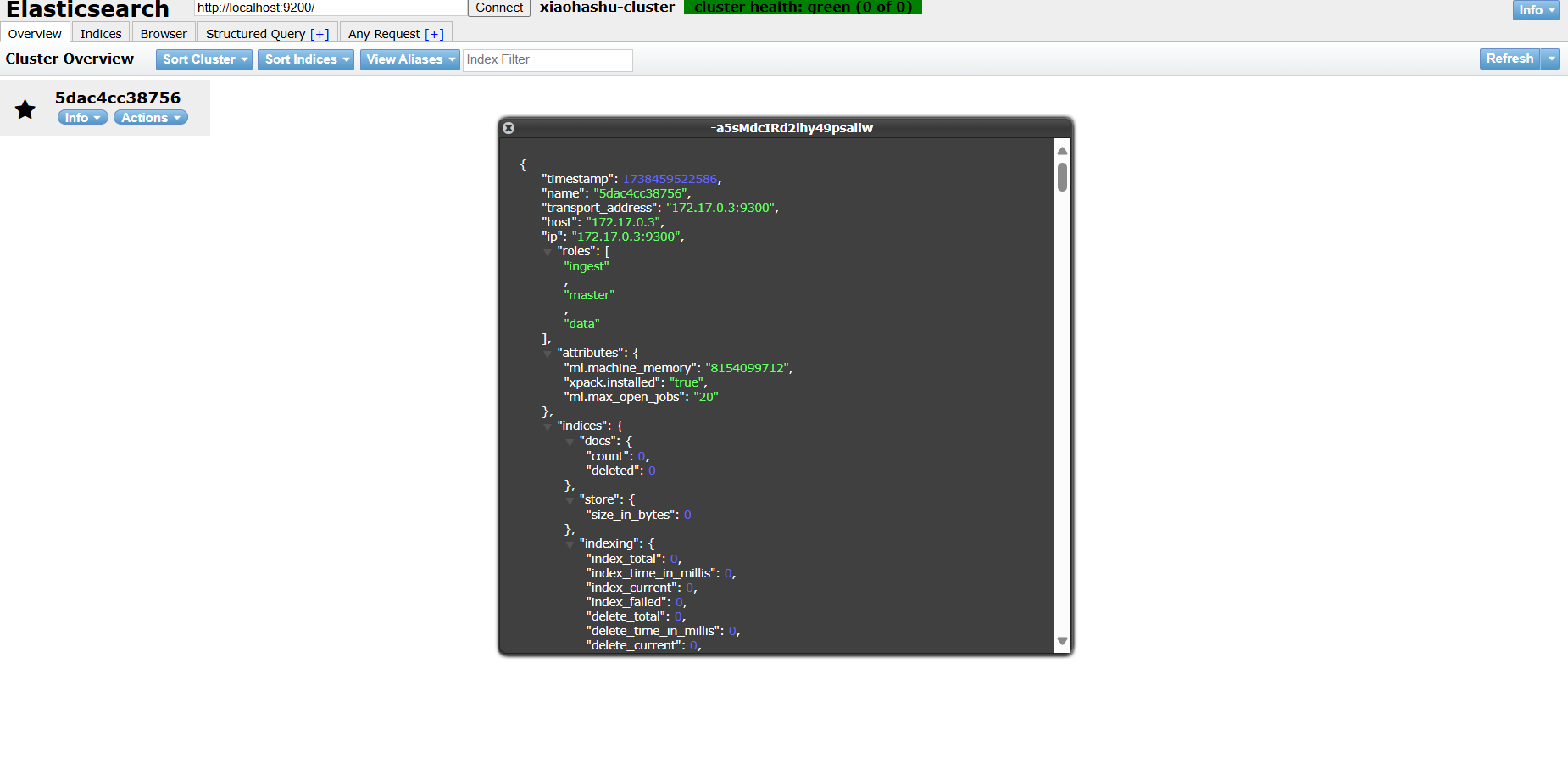The image size is (1568, 758).
Task: Click the dialog scrollbar up arrow
Action: click(x=1062, y=151)
